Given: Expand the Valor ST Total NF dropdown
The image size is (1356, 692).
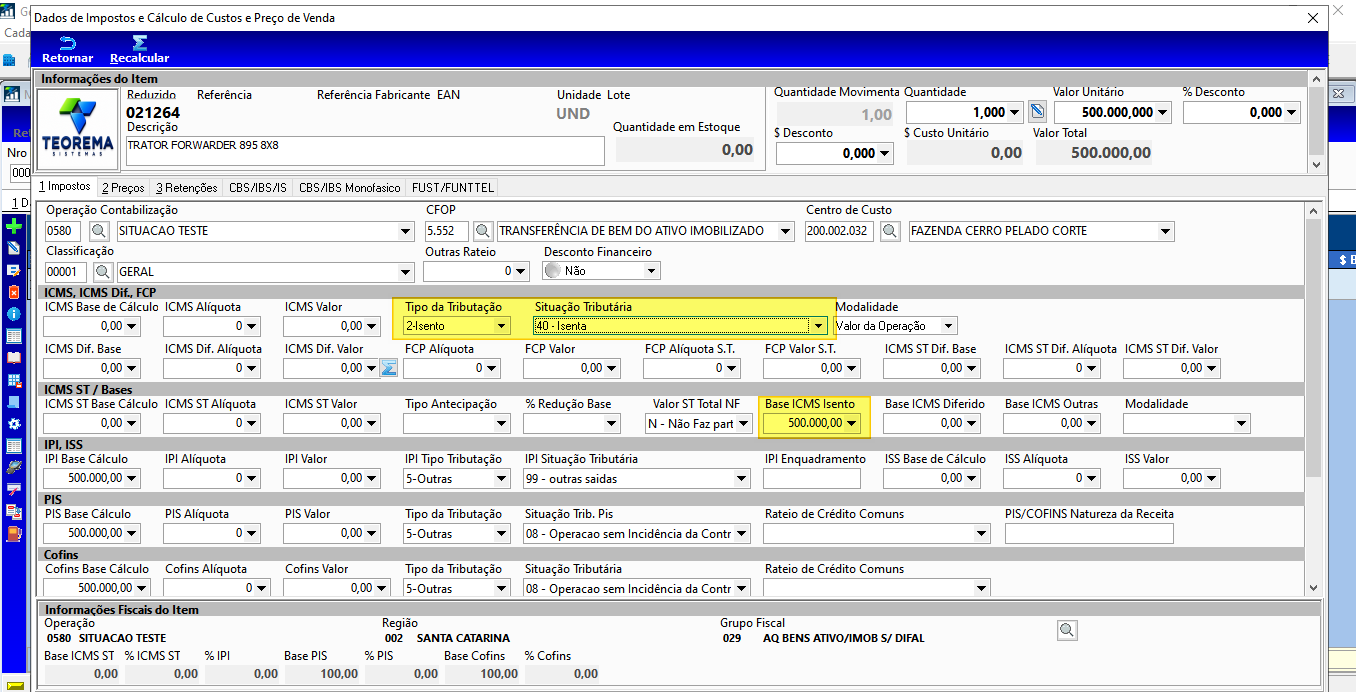Looking at the screenshot, I should (x=742, y=423).
